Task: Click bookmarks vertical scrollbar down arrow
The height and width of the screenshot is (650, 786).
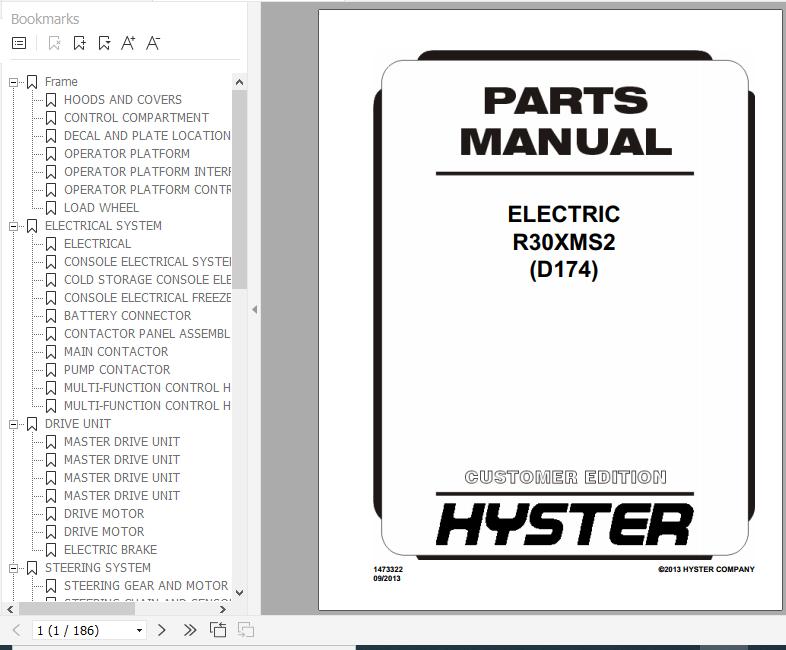Action: click(x=240, y=593)
